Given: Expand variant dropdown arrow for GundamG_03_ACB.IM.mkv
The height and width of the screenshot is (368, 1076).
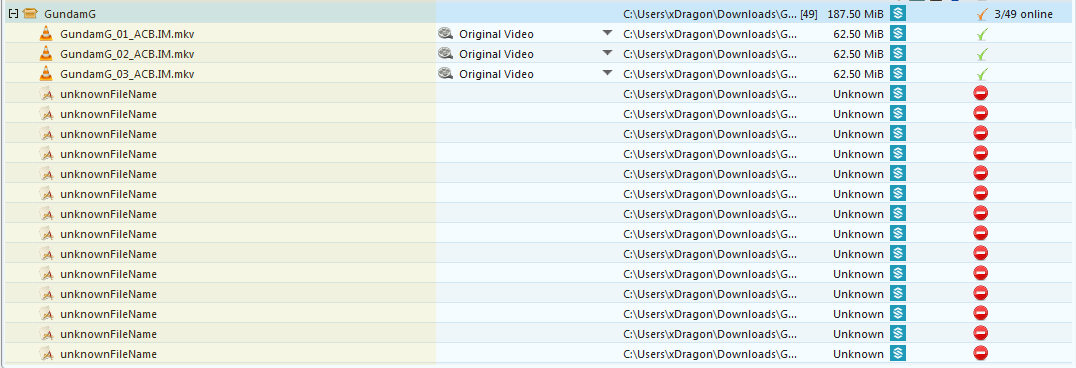Looking at the screenshot, I should tap(607, 73).
